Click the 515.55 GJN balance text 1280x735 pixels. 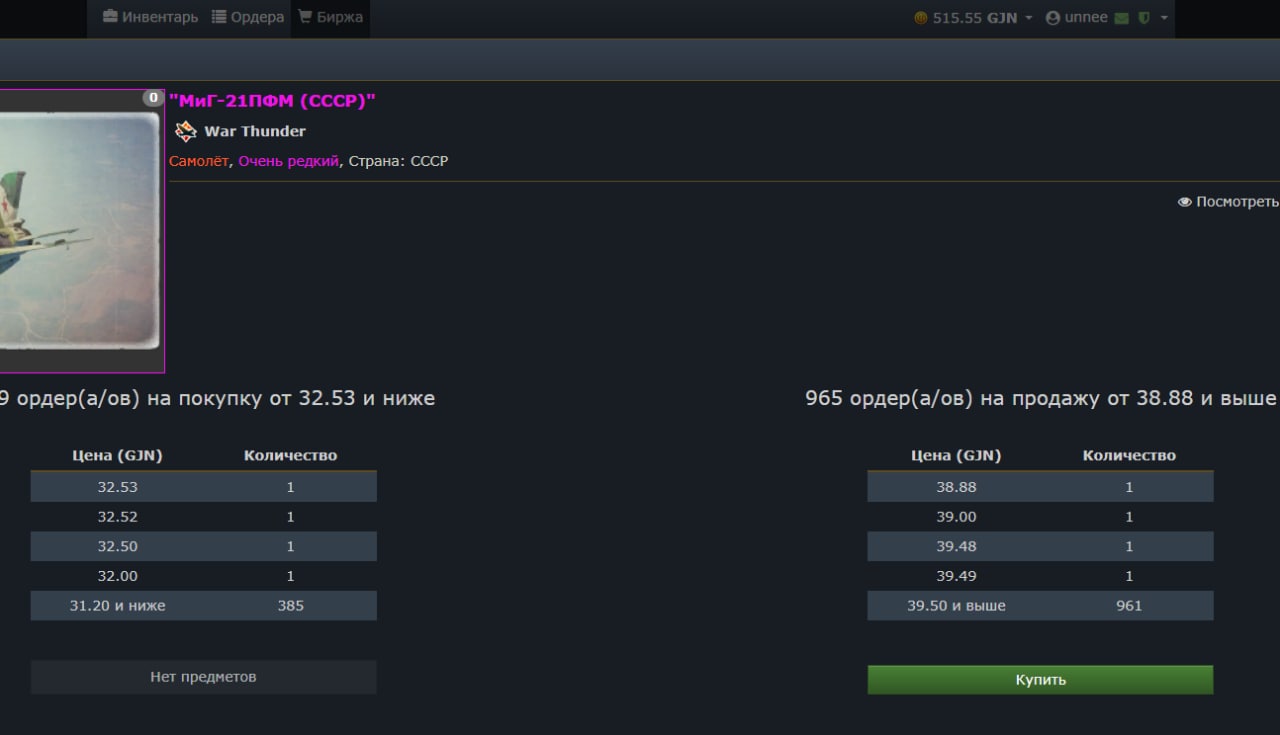pyautogui.click(x=975, y=18)
